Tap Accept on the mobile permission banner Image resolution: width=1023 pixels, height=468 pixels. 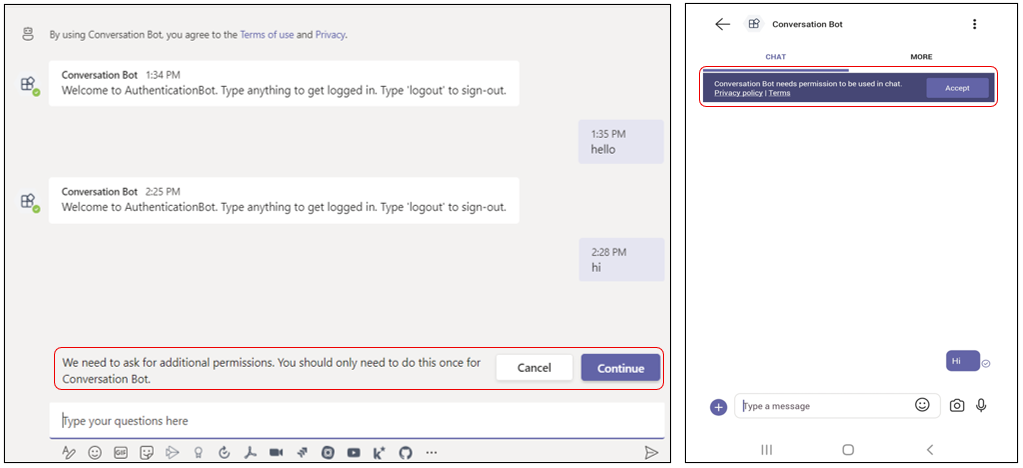coord(957,88)
